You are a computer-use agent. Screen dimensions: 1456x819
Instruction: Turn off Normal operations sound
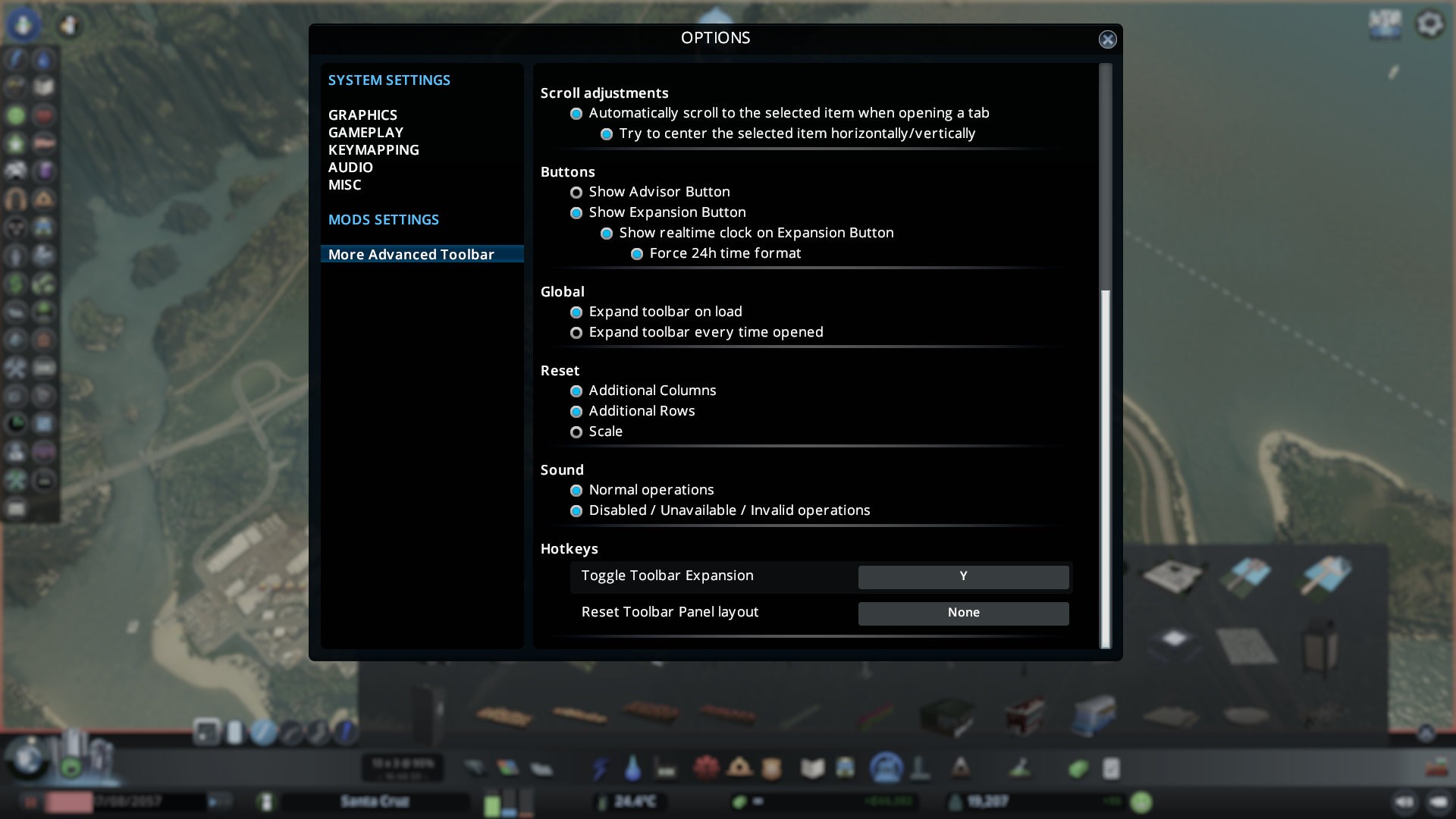coord(576,491)
